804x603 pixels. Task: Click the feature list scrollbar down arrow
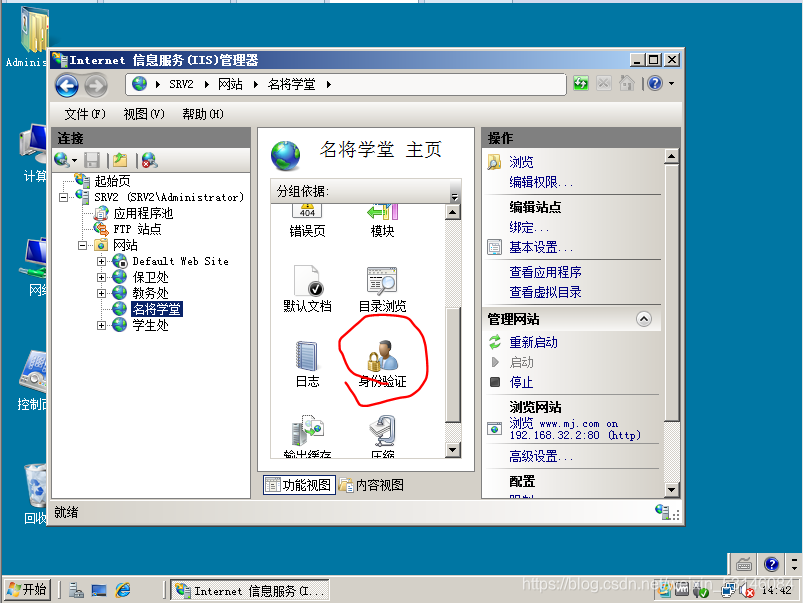[x=453, y=450]
